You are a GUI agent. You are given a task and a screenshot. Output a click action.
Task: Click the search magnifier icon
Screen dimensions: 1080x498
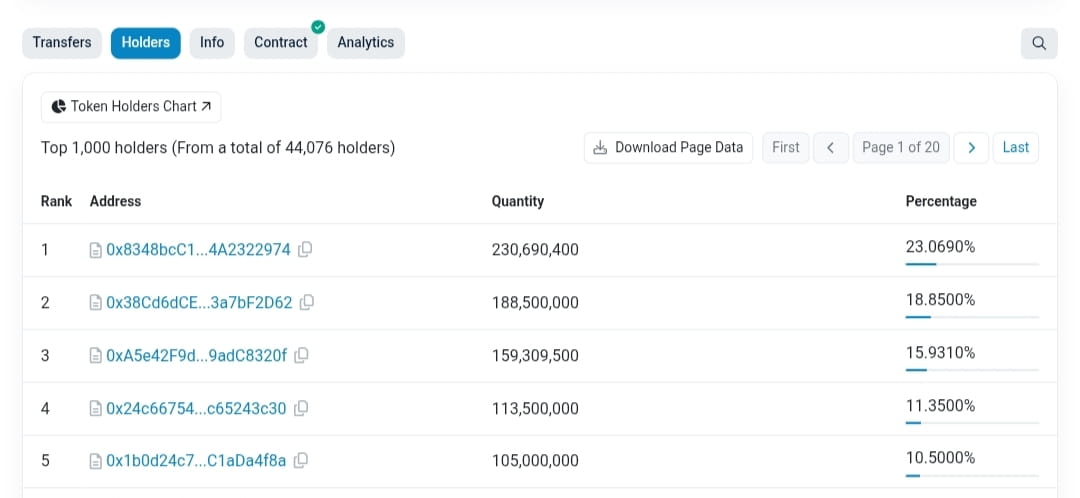pyautogui.click(x=1039, y=43)
